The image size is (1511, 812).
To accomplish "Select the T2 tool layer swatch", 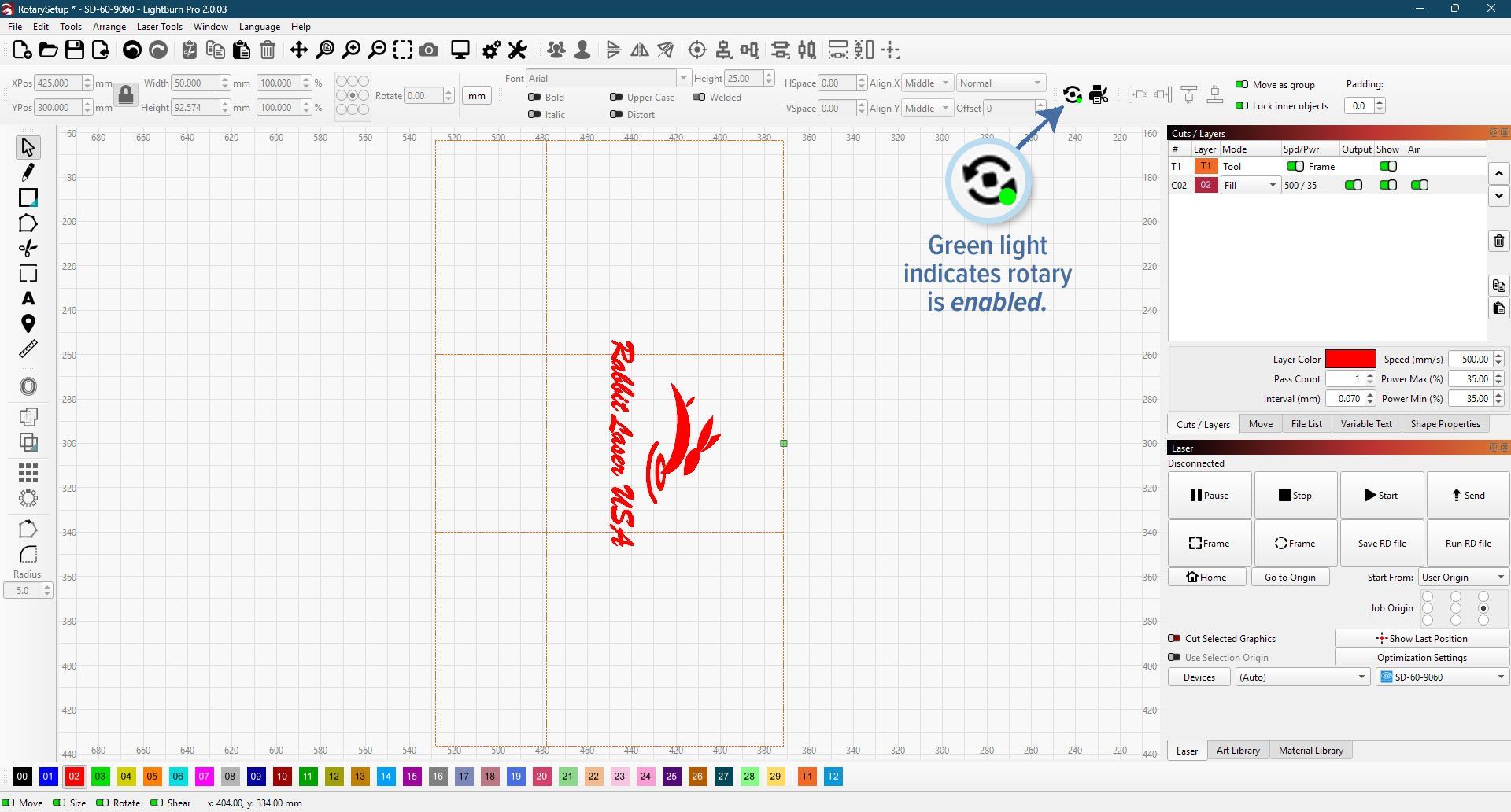I will pos(833,777).
